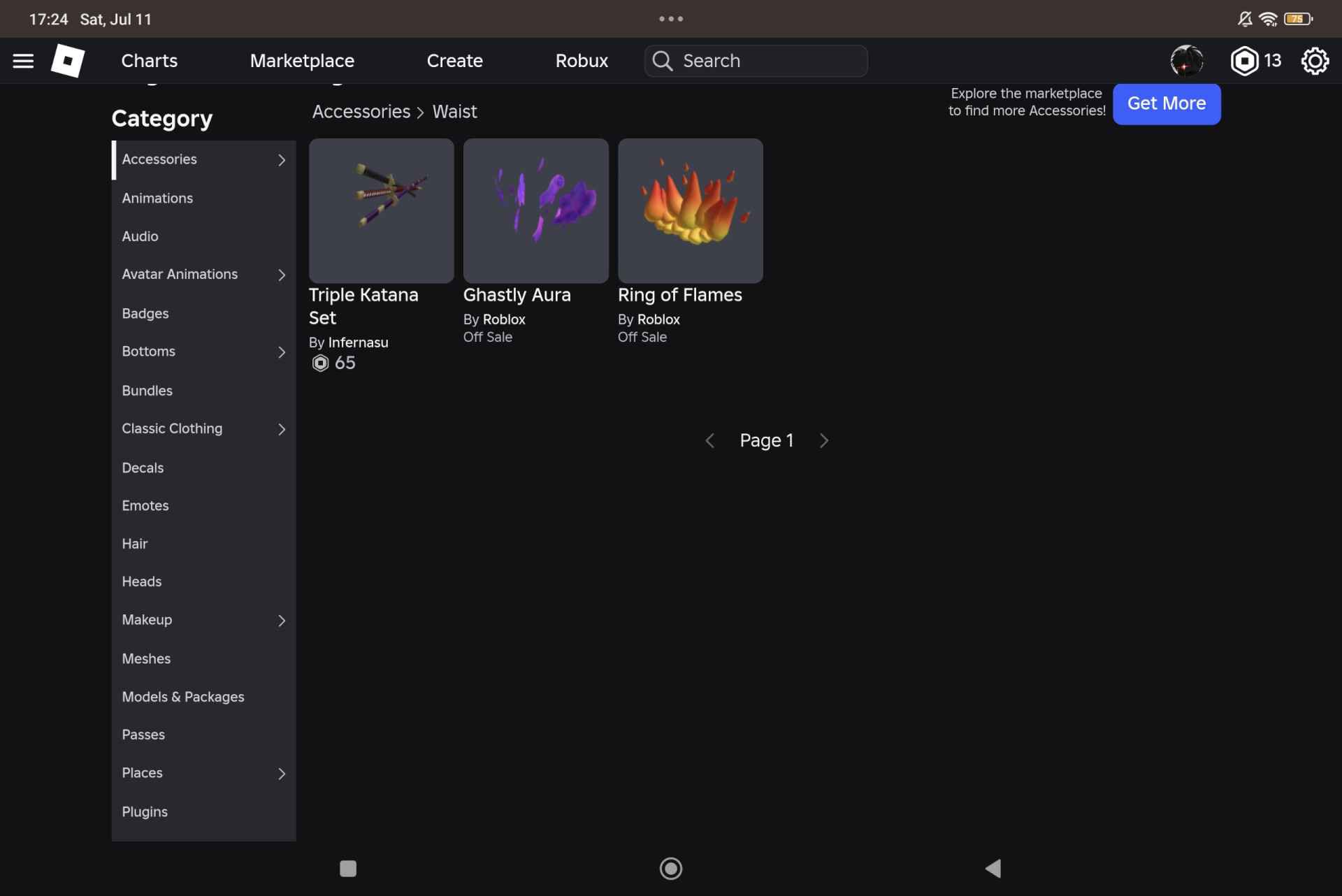
Task: Tap the battery indicator icon
Action: pos(1299,19)
